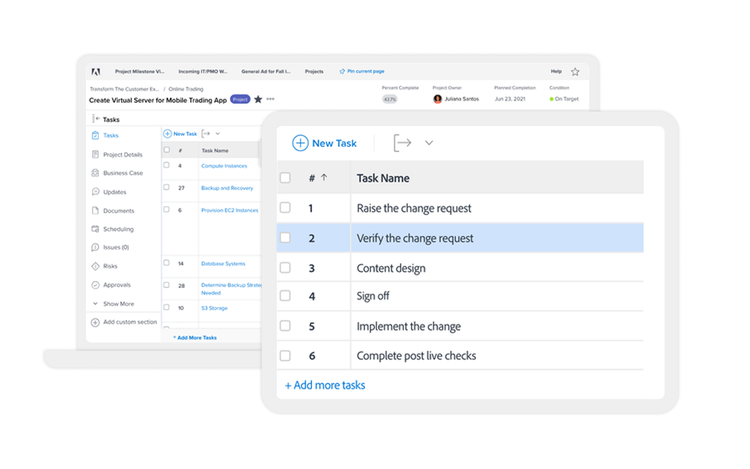Click the Approvals checkmark icon in sidebar
This screenshot has width=750, height=469.
click(x=96, y=285)
